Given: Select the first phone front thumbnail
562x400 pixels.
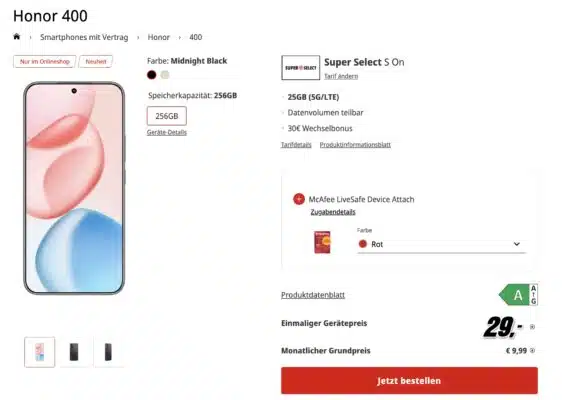Looking at the screenshot, I should tap(40, 352).
